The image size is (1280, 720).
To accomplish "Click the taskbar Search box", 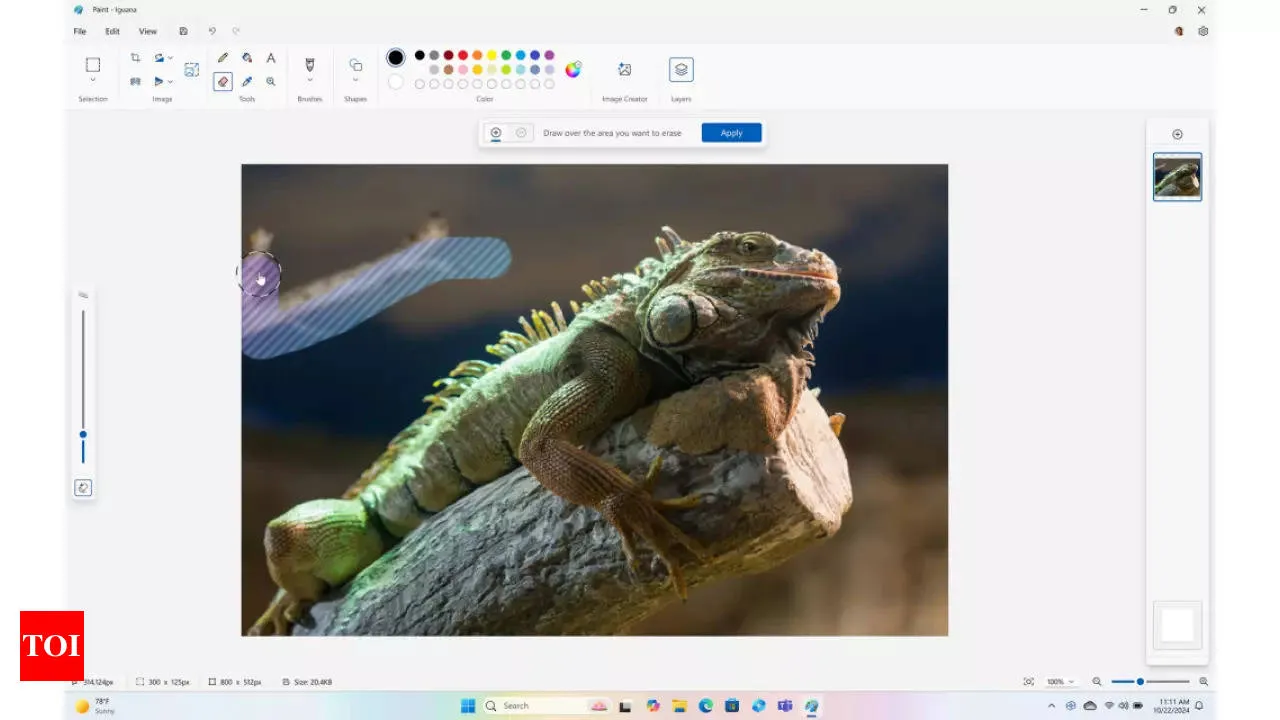I will [546, 706].
